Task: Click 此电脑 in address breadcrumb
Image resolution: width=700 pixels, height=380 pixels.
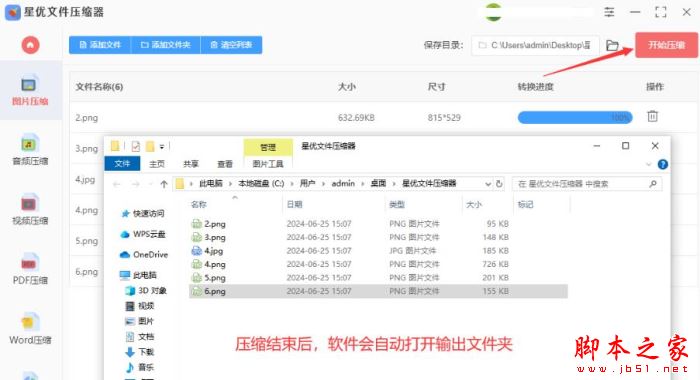Action: (x=211, y=184)
